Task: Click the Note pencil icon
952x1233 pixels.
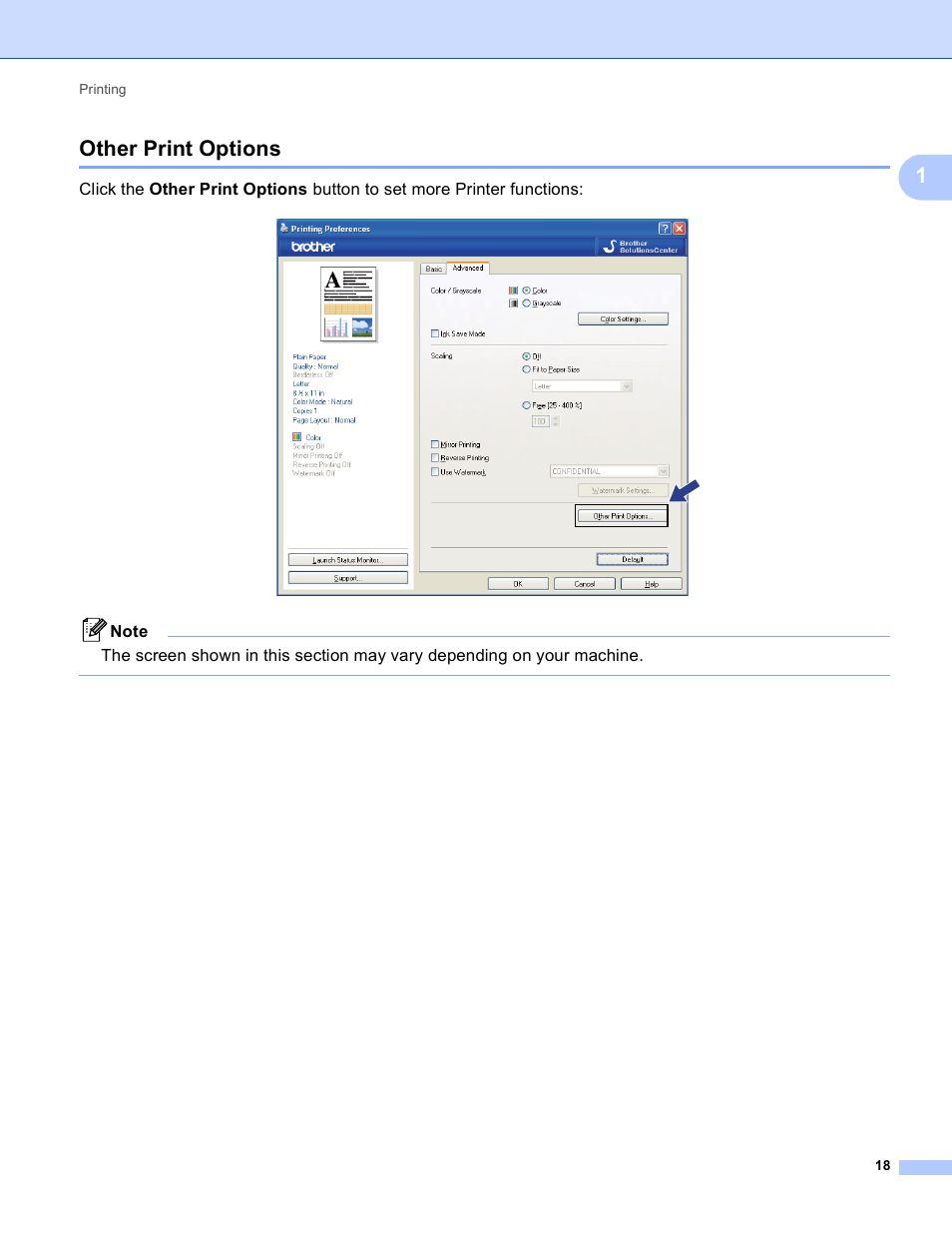Action: [x=94, y=630]
